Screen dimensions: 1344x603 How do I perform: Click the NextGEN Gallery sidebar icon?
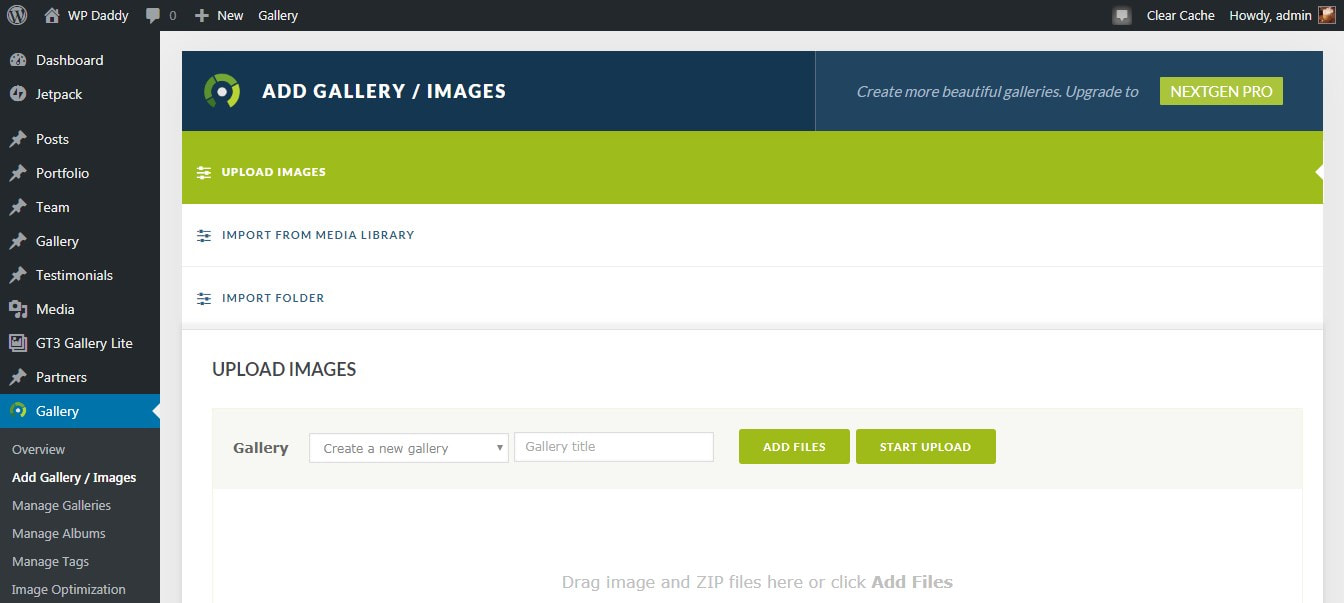point(17,411)
